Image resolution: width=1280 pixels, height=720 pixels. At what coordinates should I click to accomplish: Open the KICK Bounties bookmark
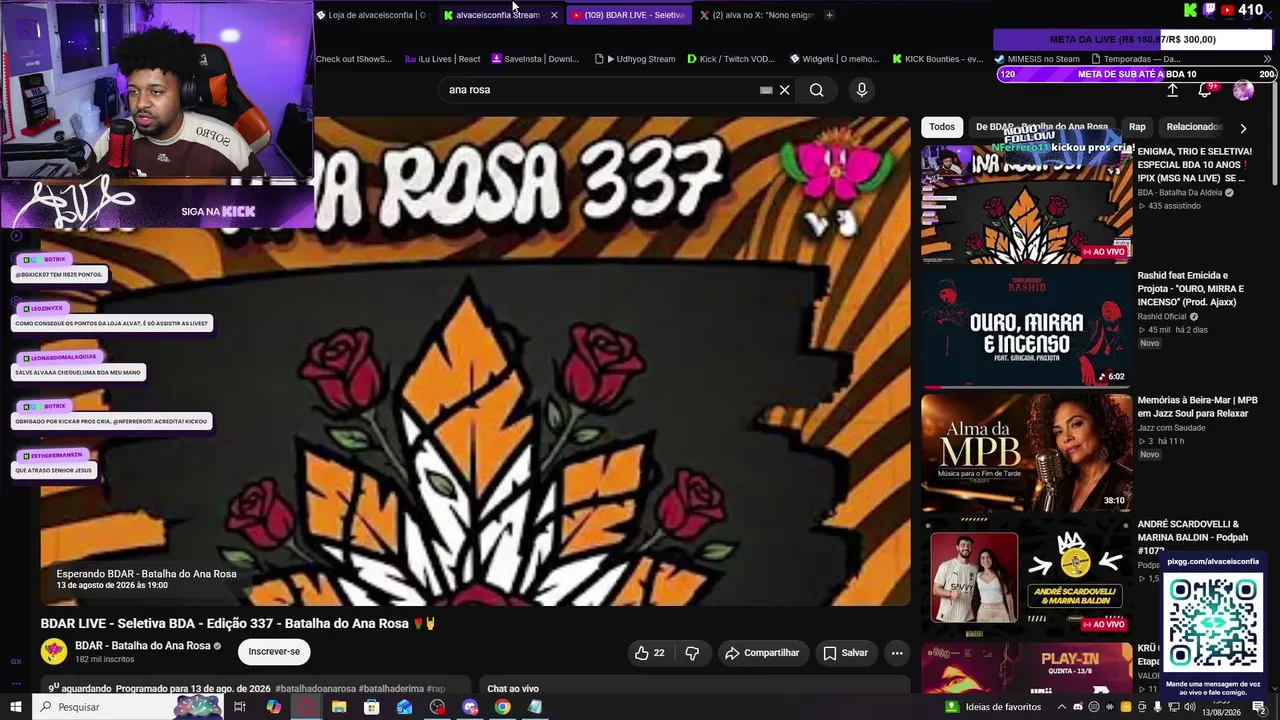coord(938,59)
